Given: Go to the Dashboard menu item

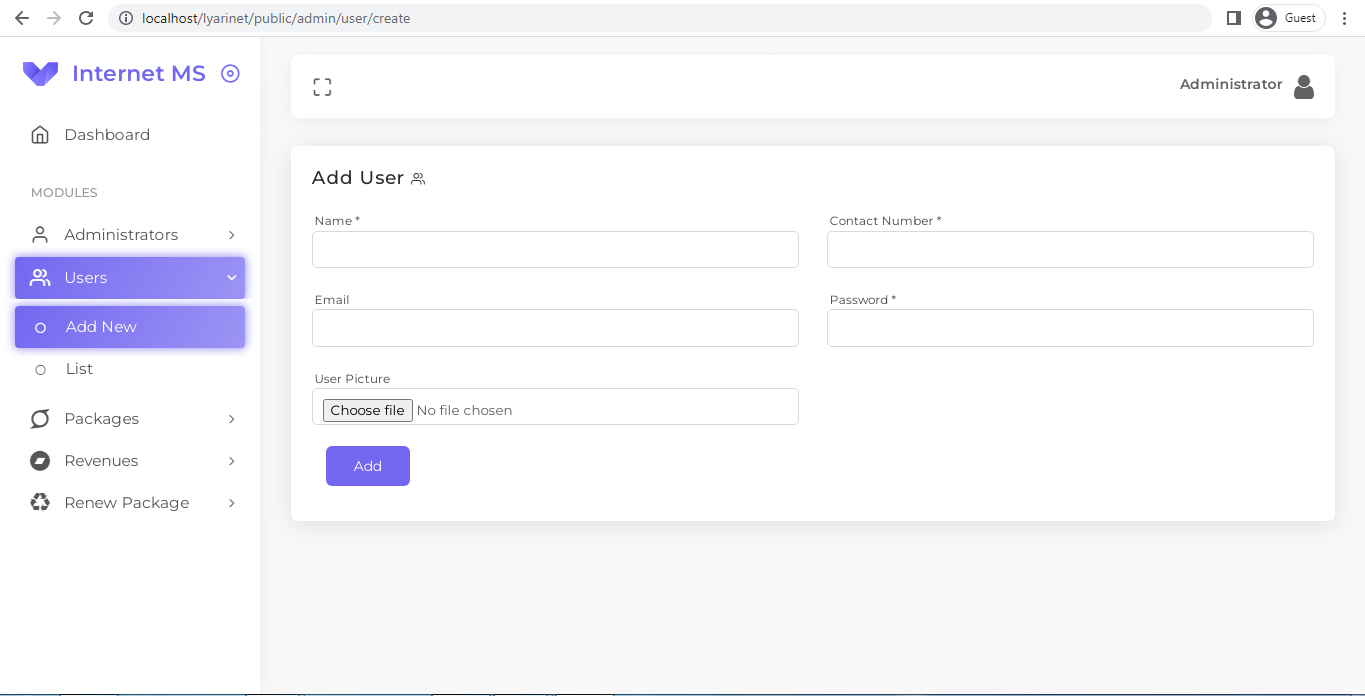Looking at the screenshot, I should click(107, 134).
